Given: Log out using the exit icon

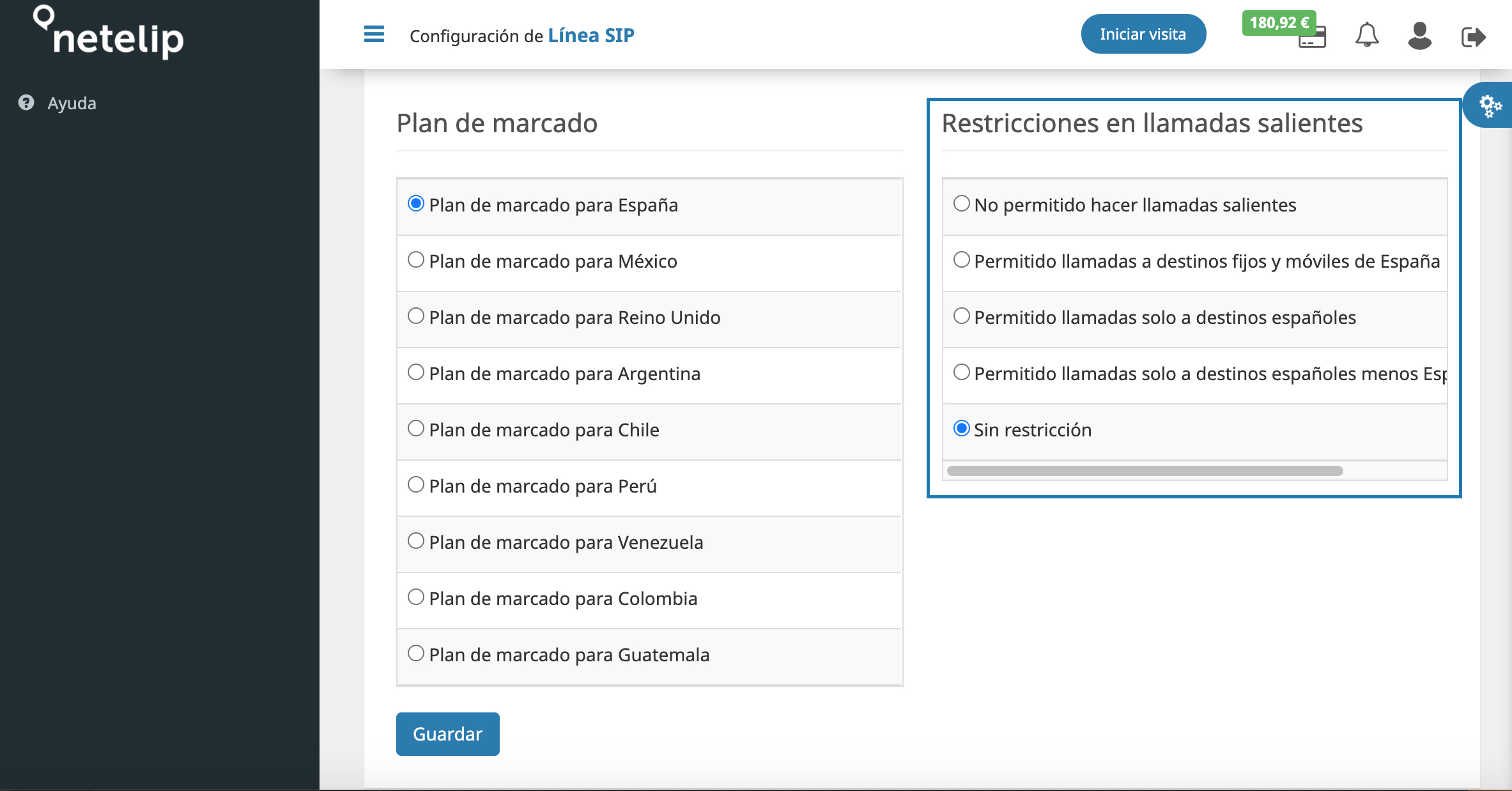Looking at the screenshot, I should point(1474,35).
